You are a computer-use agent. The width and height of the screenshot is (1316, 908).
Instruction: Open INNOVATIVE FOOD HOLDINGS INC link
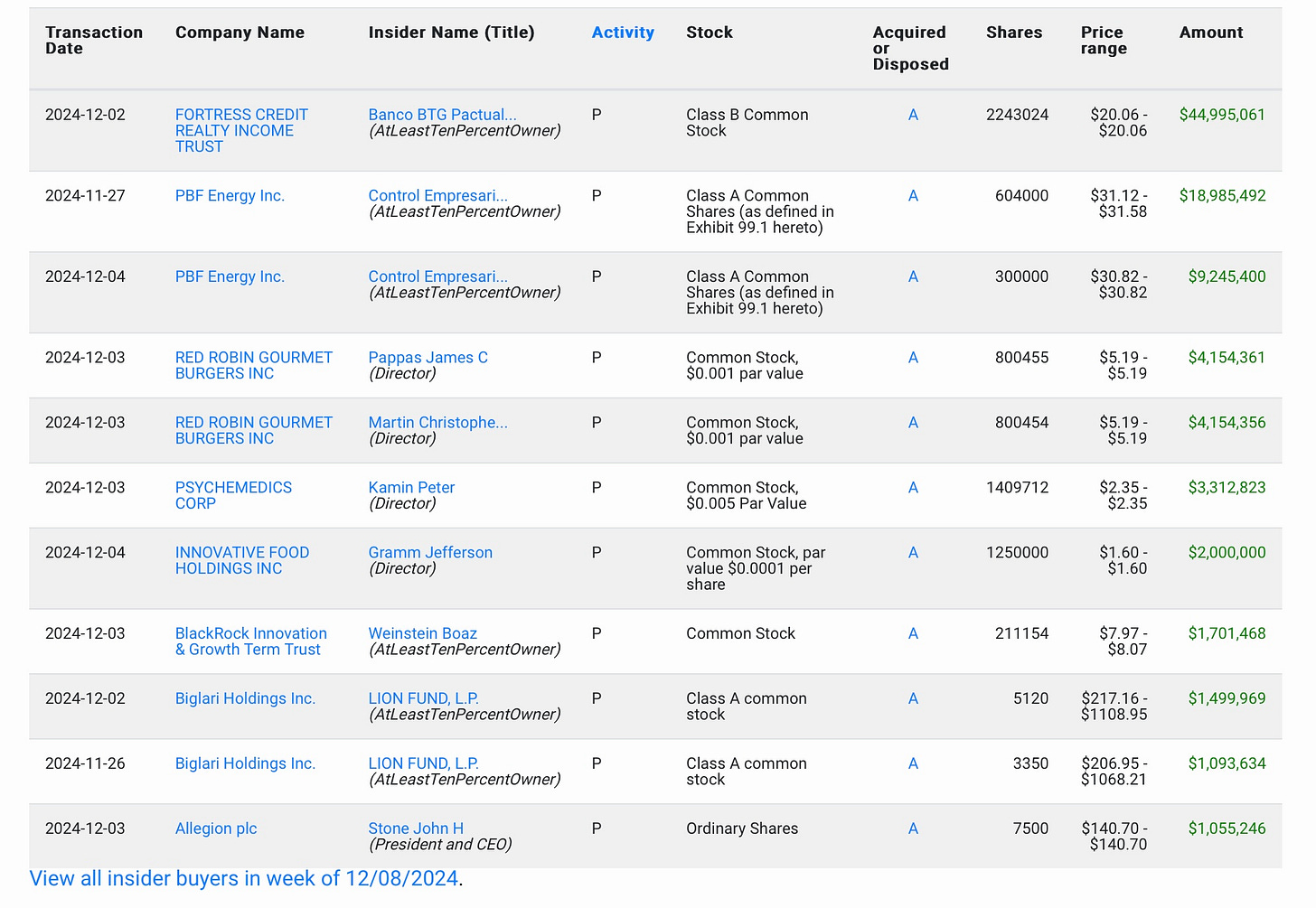click(242, 561)
